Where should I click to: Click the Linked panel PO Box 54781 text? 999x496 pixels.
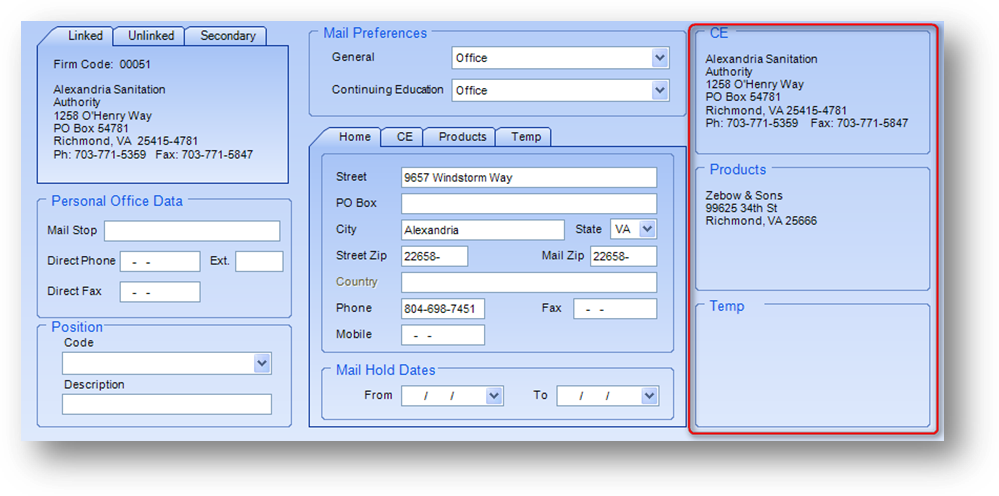pyautogui.click(x=91, y=129)
